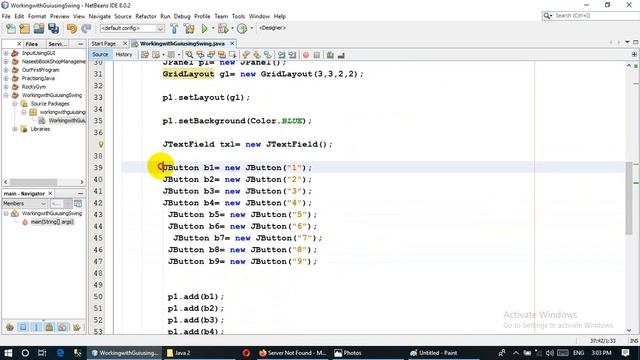Image resolution: width=640 pixels, height=360 pixels.
Task: Create a New File from the toolbar
Action: point(11,28)
